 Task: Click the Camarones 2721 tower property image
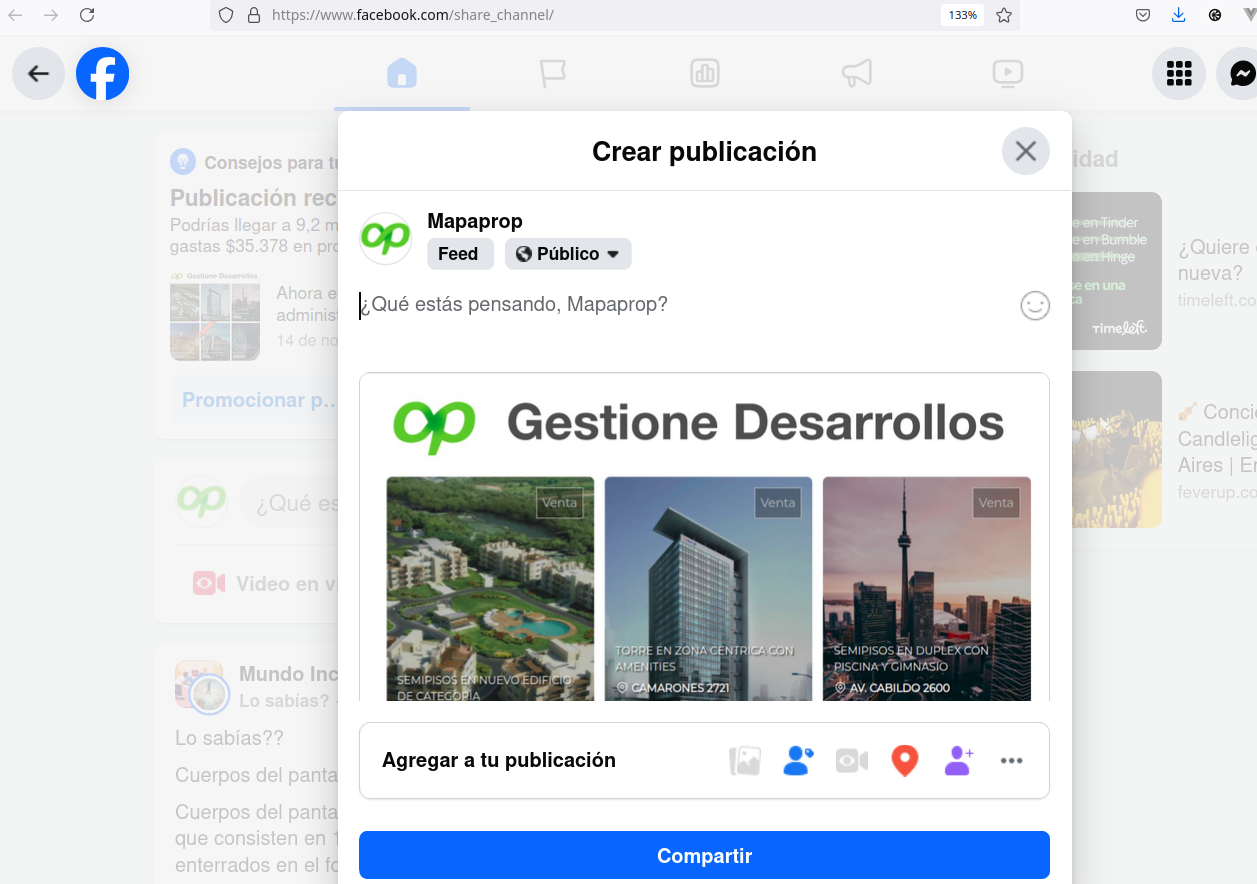pyautogui.click(x=708, y=588)
